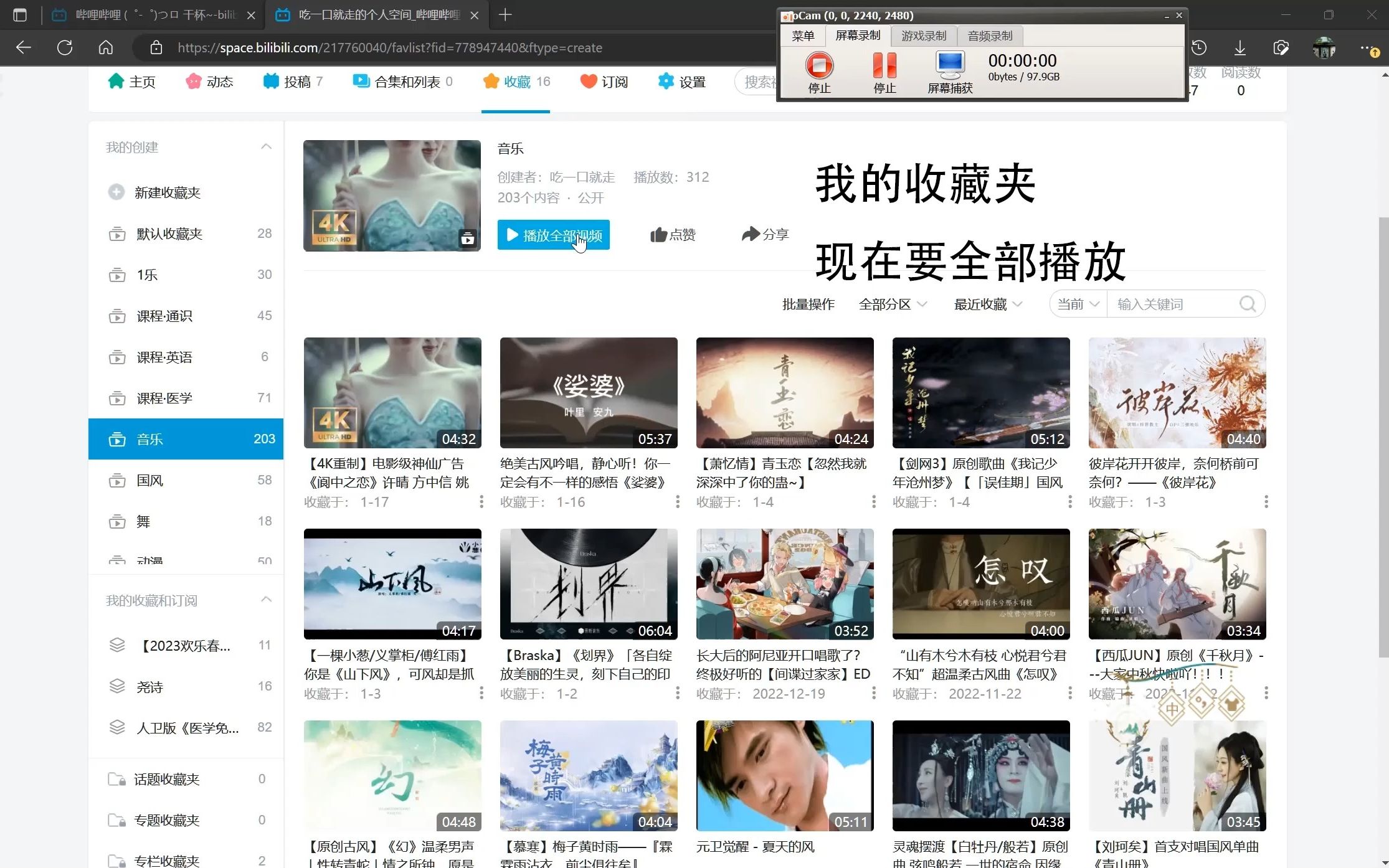The height and width of the screenshot is (868, 1389).
Task: Open 话题收藏夹 folder
Action: point(186,779)
